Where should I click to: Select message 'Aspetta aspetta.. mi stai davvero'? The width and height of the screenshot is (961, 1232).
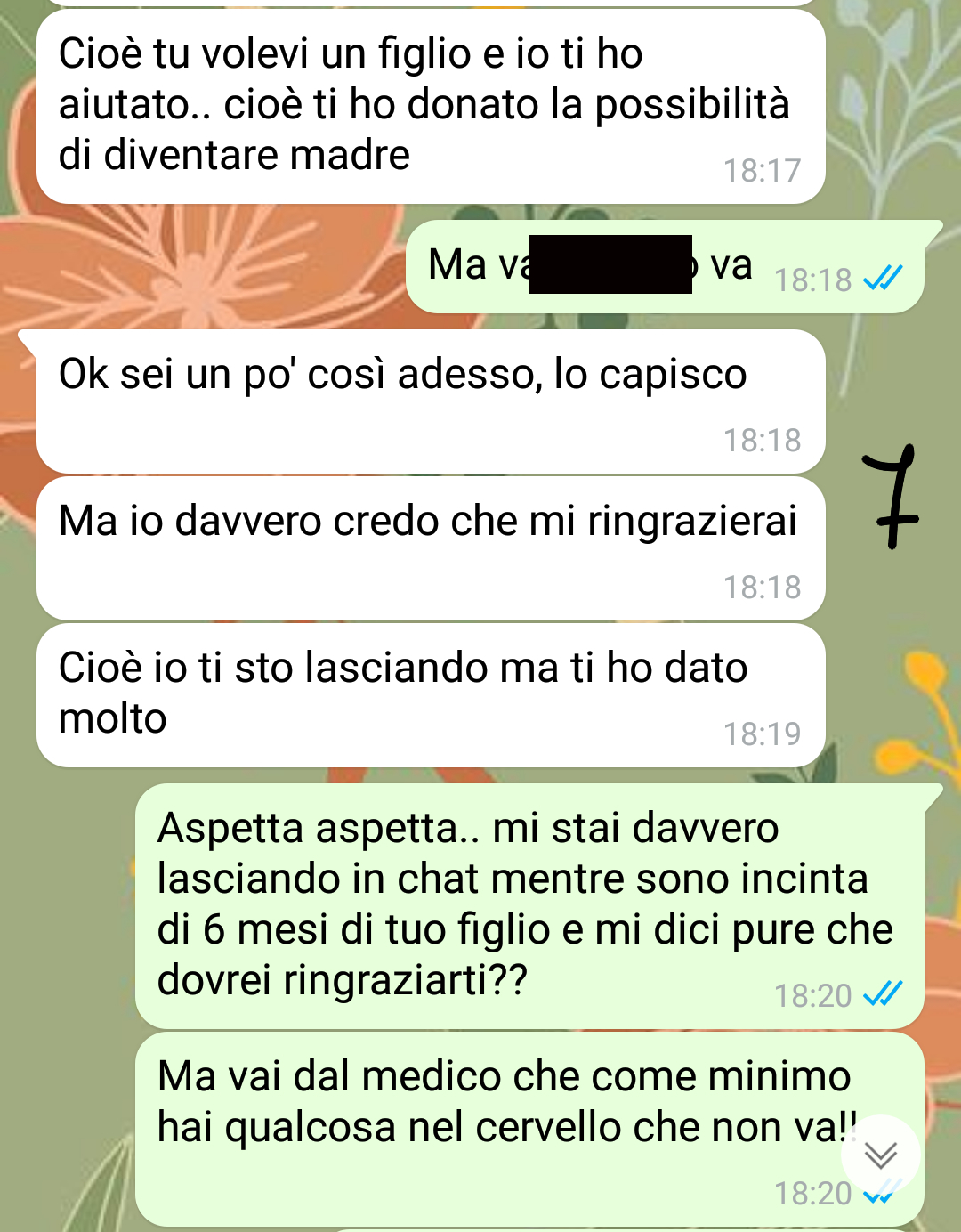(x=529, y=906)
